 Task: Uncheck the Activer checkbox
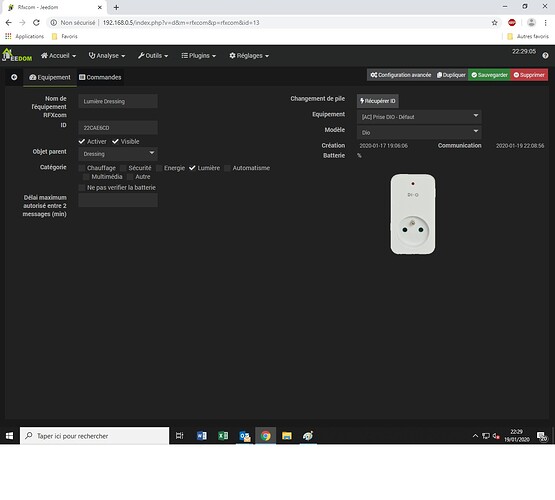82,142
